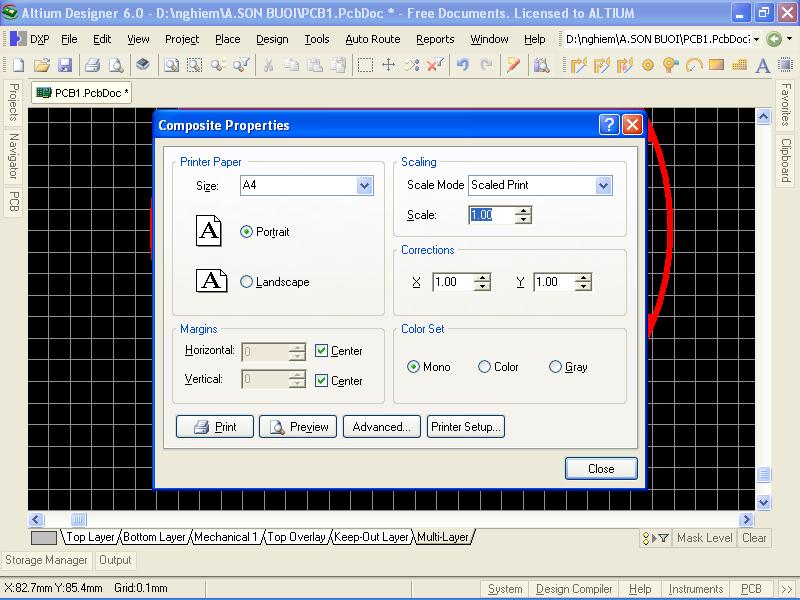Click the Clear Filter red X icon
Screen dimensions: 800x600
pyautogui.click(x=435, y=65)
